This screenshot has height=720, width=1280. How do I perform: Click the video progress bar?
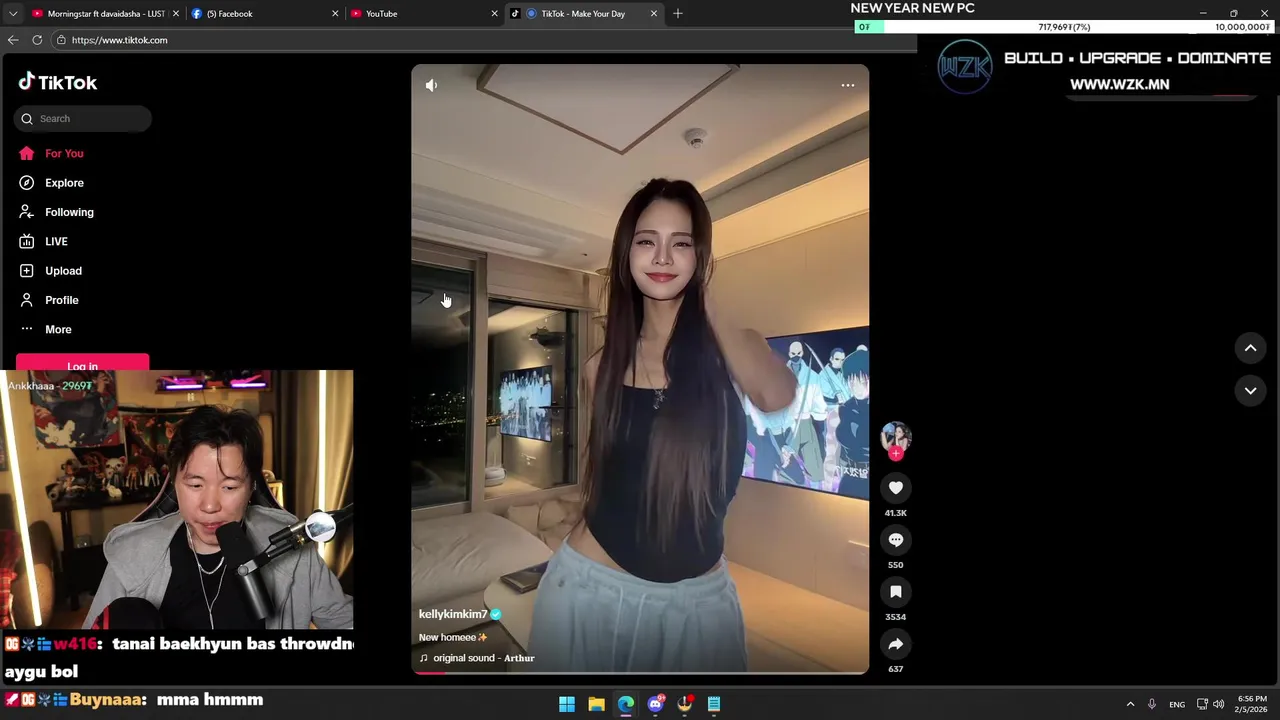click(640, 673)
